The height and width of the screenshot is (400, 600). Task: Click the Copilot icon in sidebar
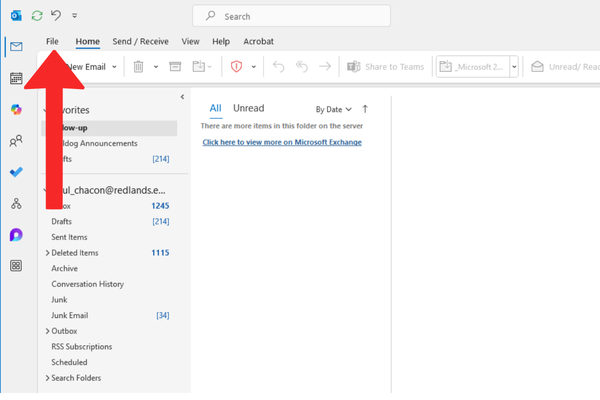[16, 109]
